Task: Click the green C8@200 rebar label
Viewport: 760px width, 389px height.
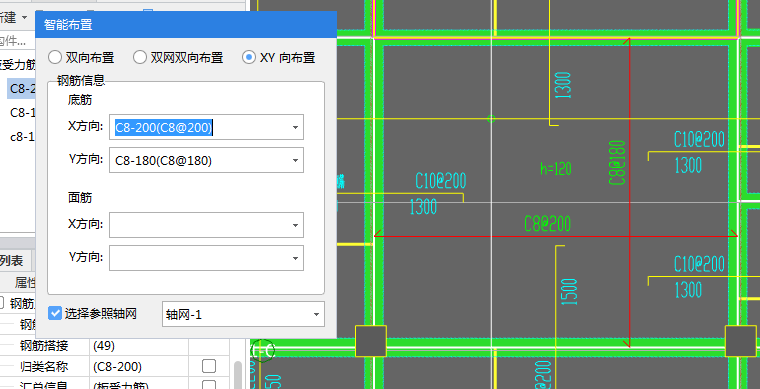Action: pos(547,224)
